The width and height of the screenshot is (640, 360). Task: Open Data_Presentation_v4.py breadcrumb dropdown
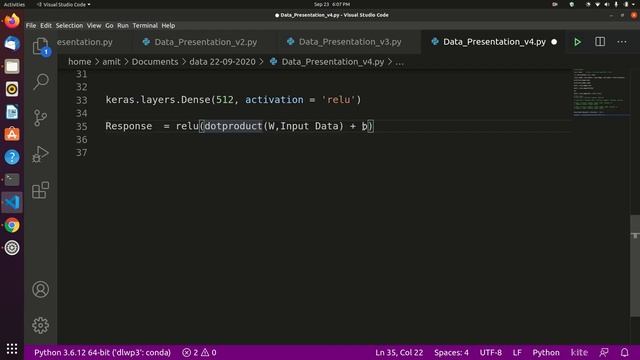click(332, 62)
